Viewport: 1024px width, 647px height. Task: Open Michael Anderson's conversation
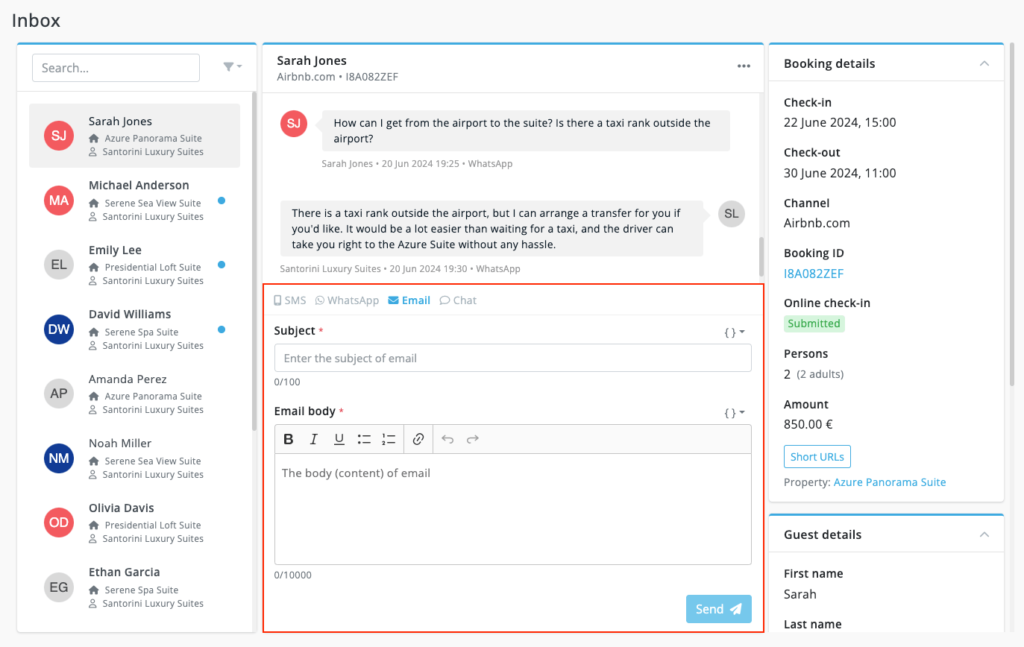135,200
